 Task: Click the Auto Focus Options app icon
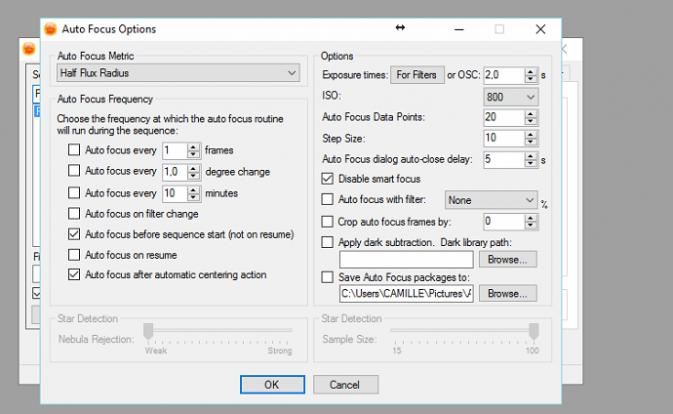point(51,29)
